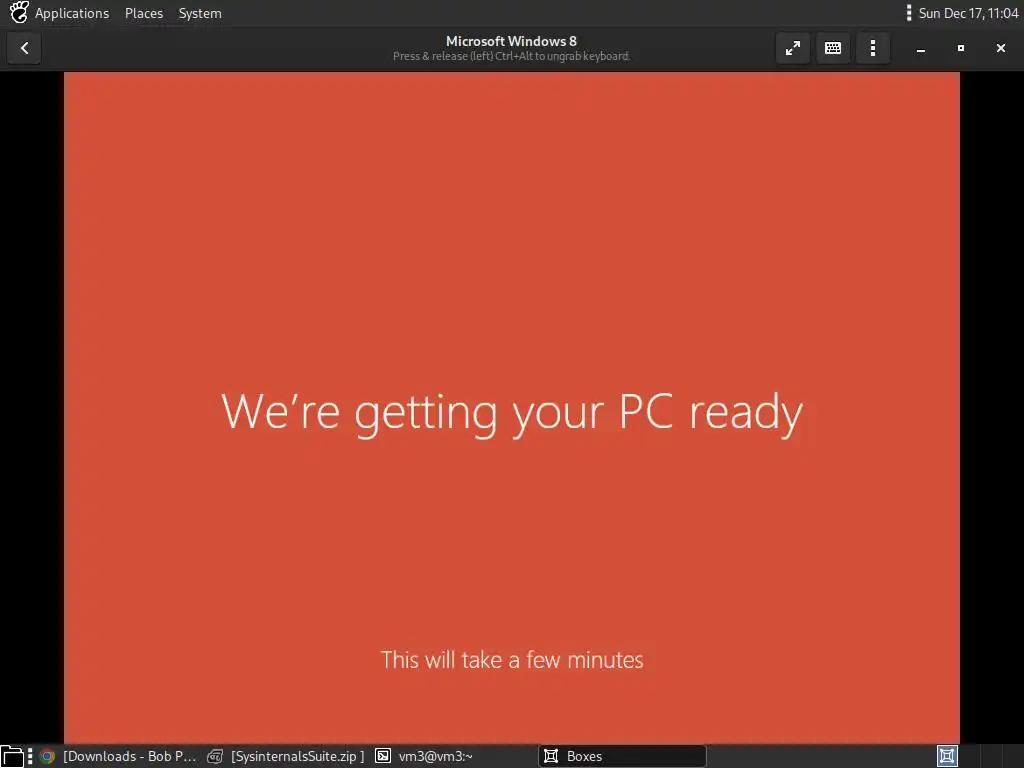Viewport: 1024px width, 768px height.
Task: Open the Boxes three-dot options menu
Action: click(x=873, y=48)
